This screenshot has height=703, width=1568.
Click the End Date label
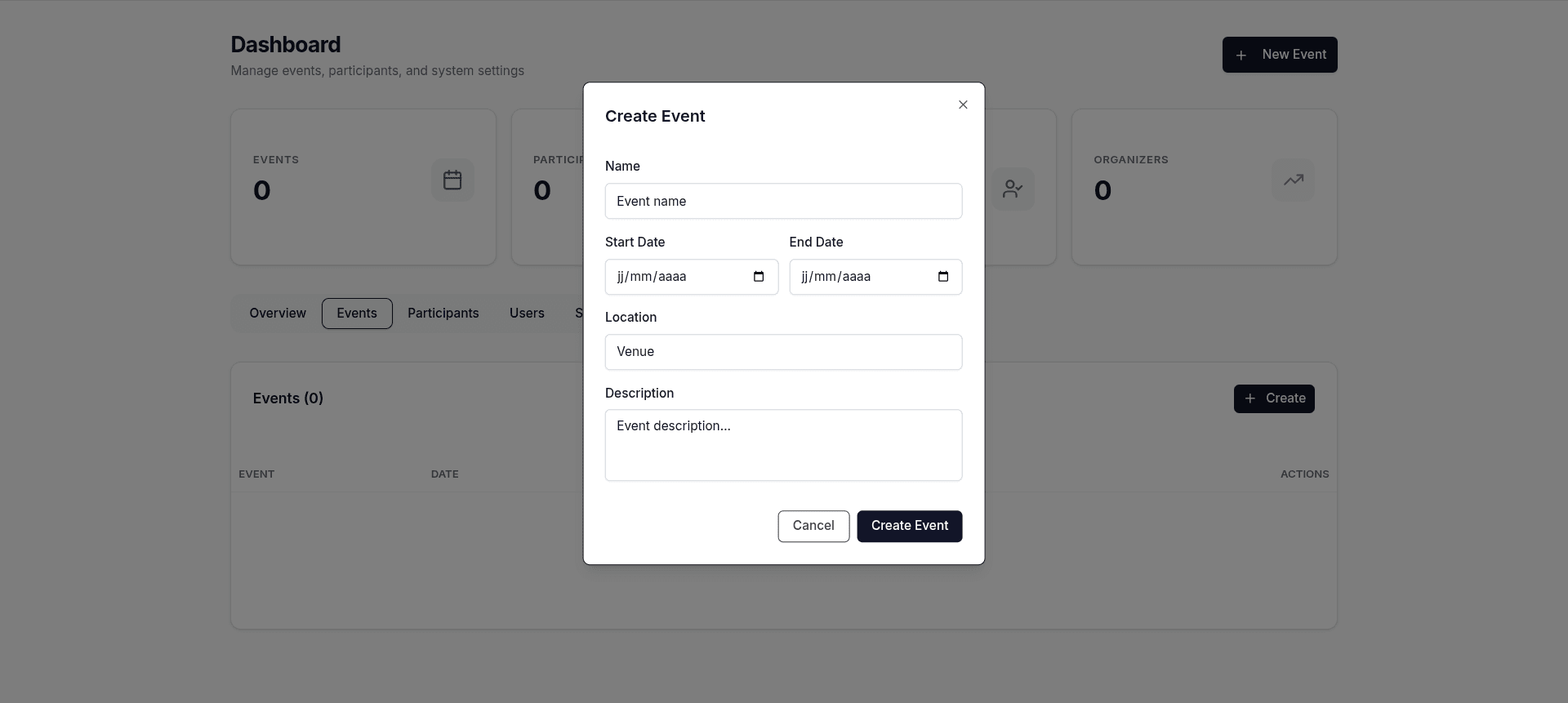[817, 242]
